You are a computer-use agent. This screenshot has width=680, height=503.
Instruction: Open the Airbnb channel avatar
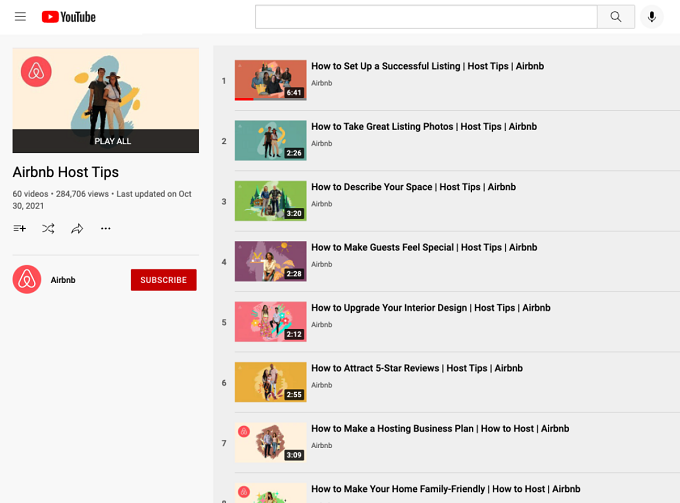(27, 279)
